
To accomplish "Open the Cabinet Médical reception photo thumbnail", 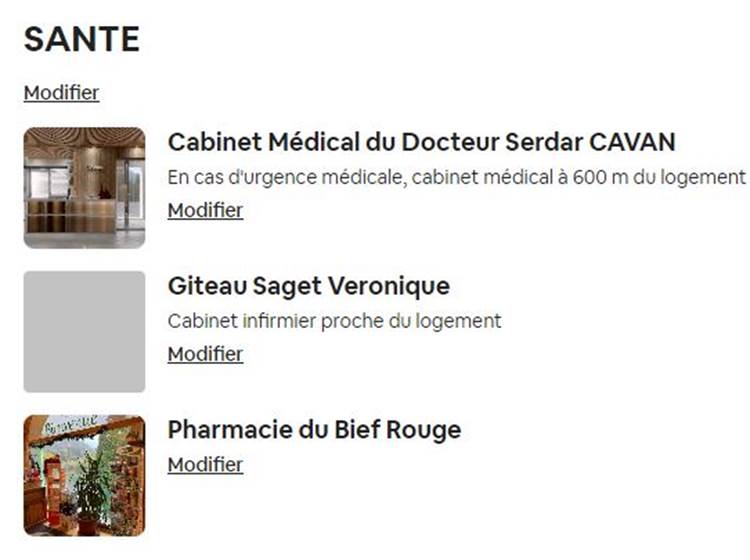I will pyautogui.click(x=84, y=188).
